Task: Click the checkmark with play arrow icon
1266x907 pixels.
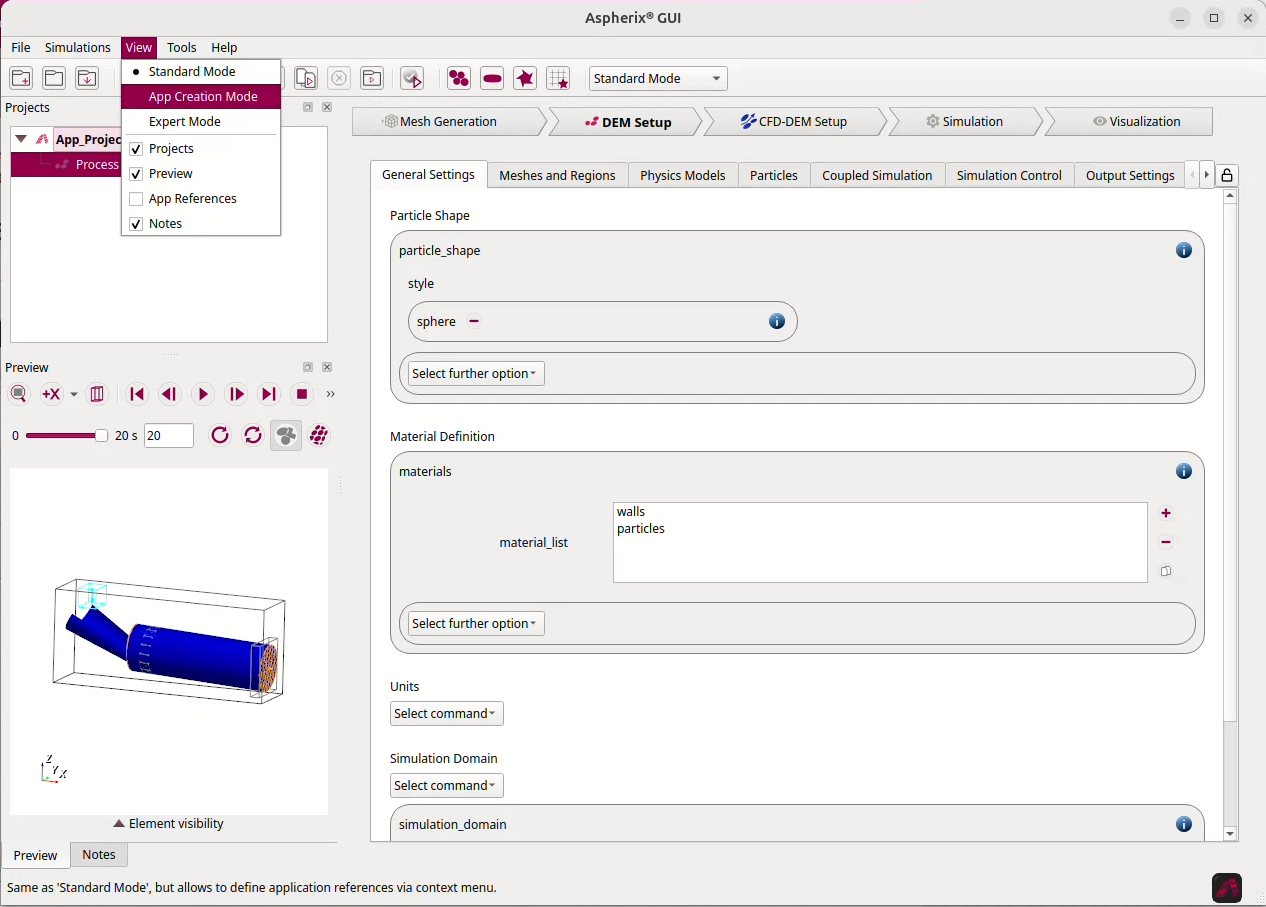Action: point(412,78)
